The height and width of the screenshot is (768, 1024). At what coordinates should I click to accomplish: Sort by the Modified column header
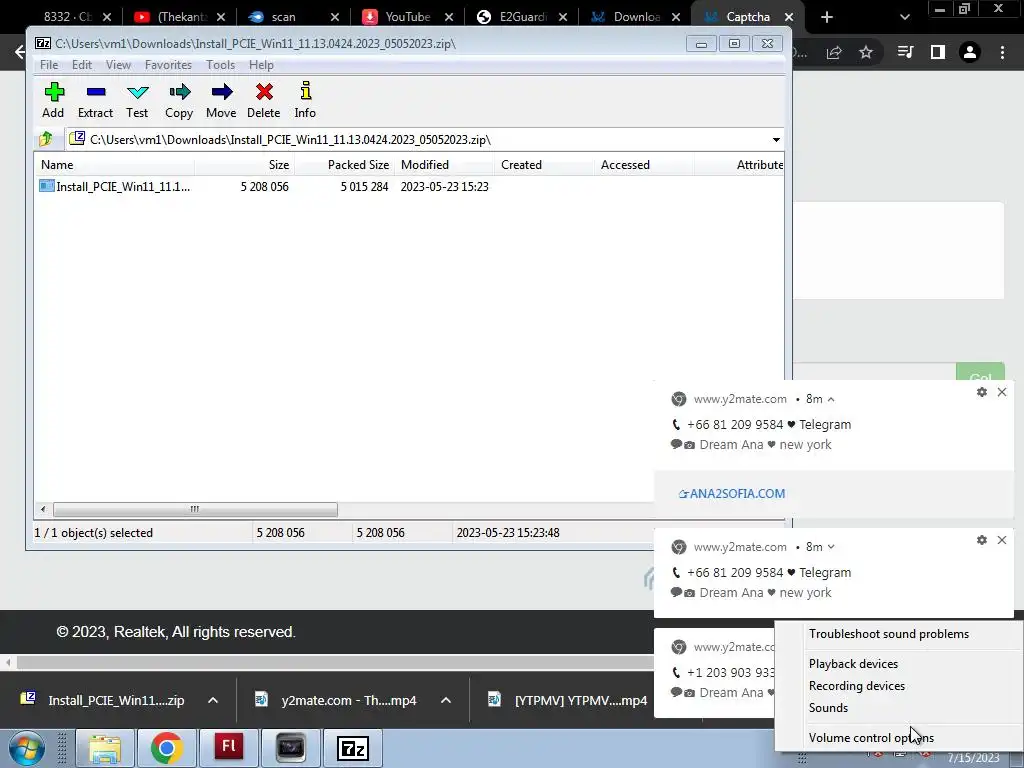pos(444,165)
